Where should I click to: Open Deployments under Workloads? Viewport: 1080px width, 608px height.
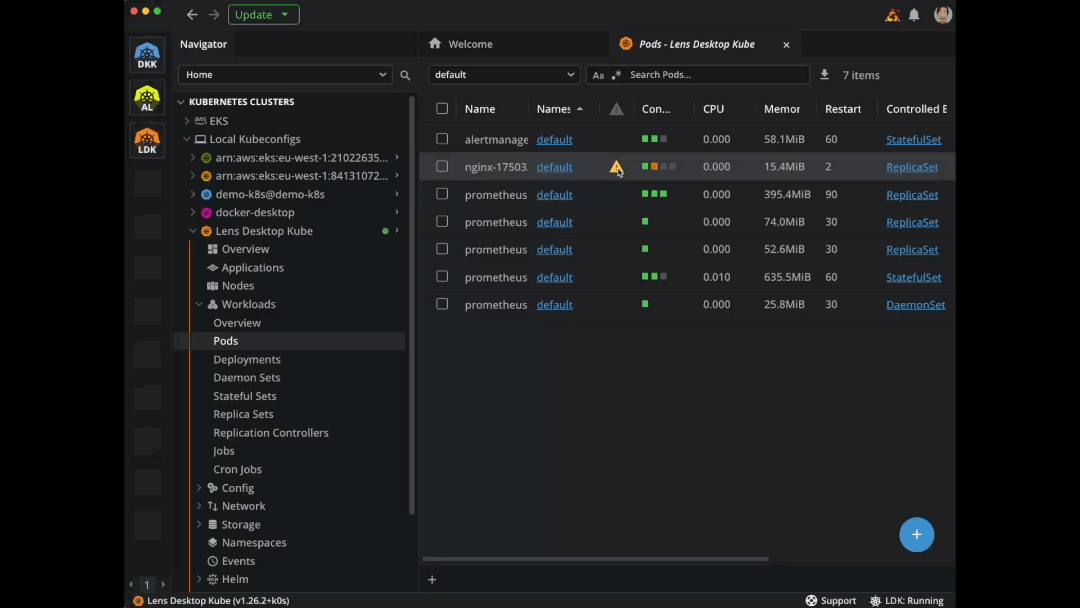(x=247, y=359)
